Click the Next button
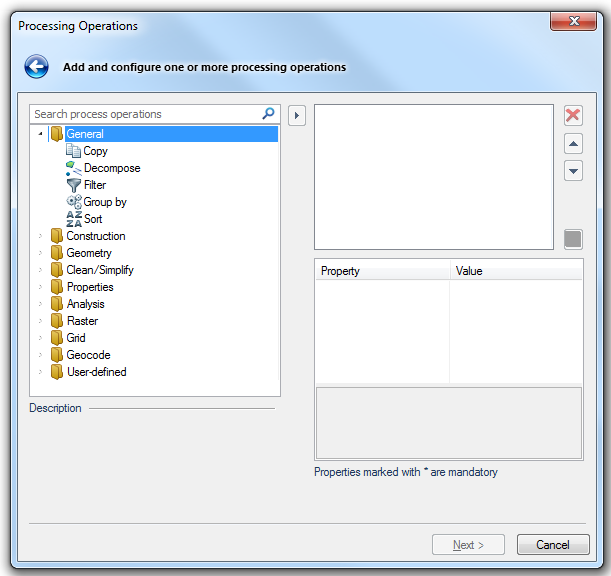The image size is (611, 576). click(468, 544)
